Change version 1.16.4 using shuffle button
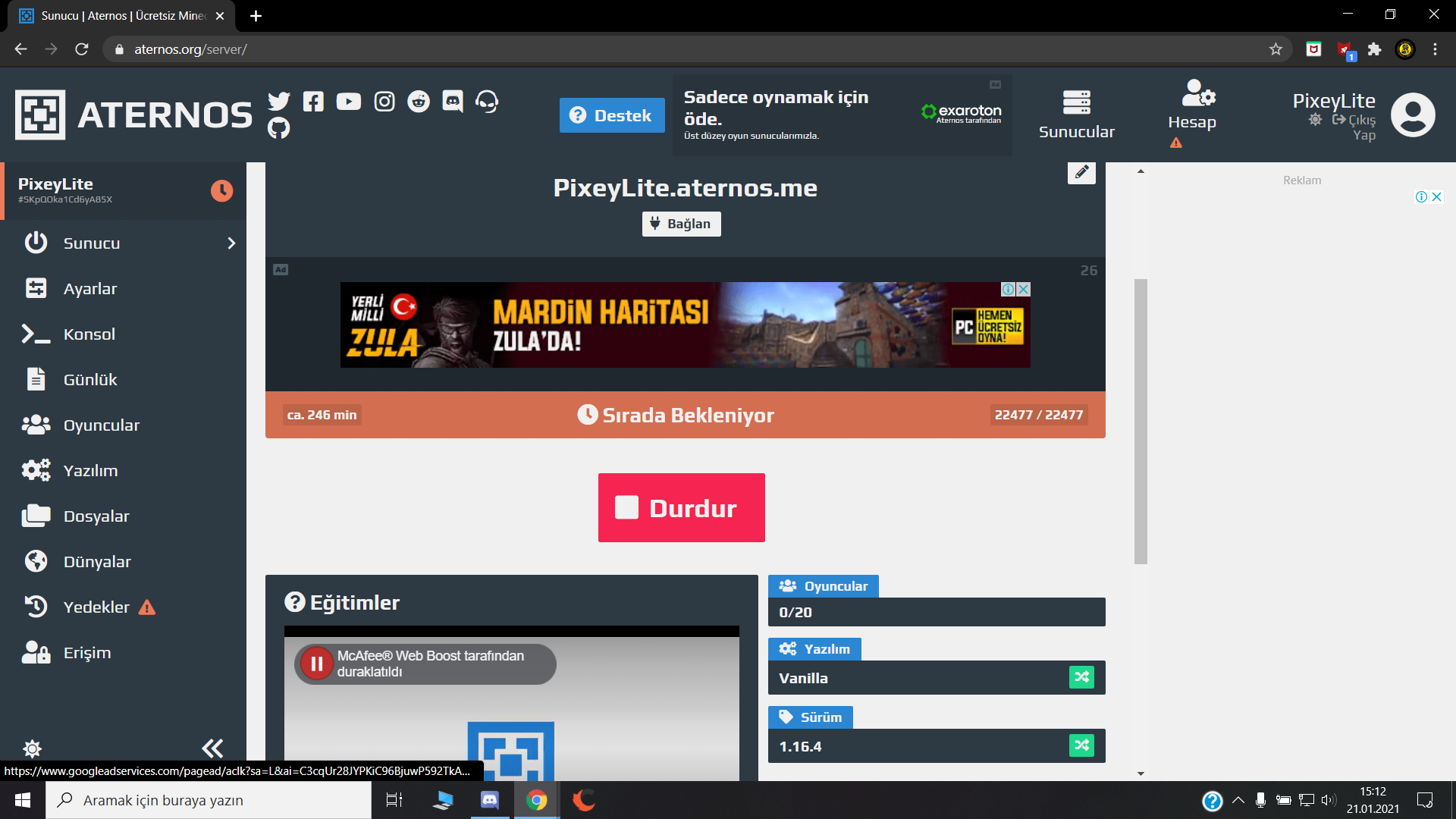 tap(1081, 745)
